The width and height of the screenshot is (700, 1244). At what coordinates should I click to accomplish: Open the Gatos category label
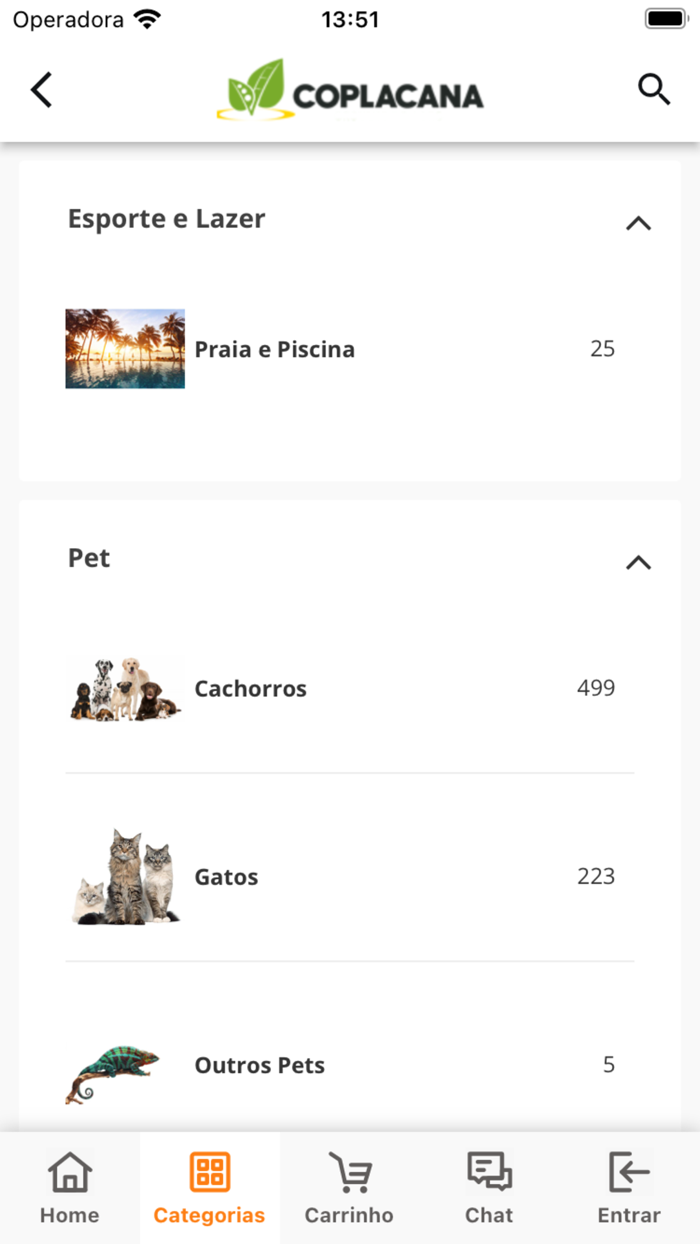226,877
